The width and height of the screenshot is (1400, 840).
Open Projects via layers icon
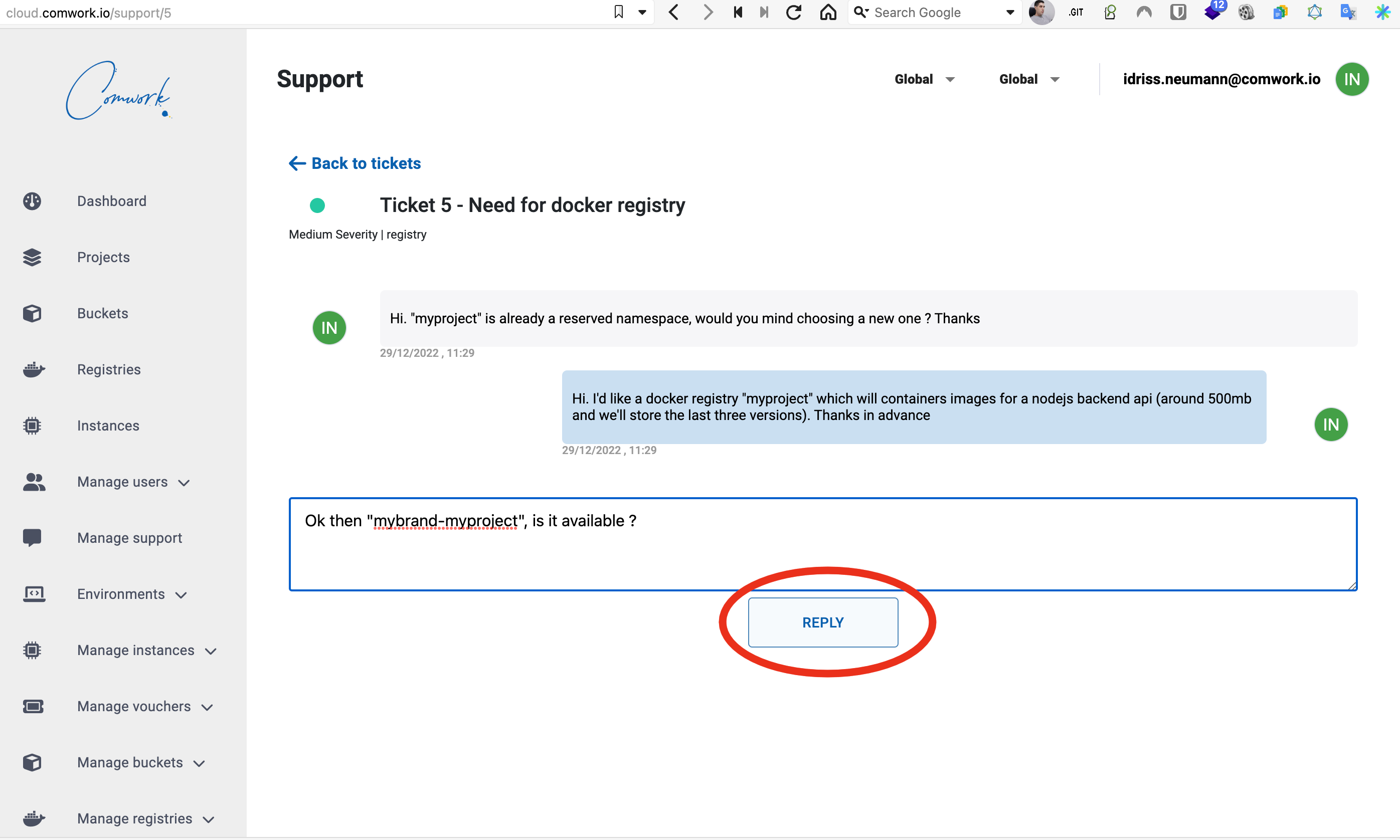click(x=32, y=257)
